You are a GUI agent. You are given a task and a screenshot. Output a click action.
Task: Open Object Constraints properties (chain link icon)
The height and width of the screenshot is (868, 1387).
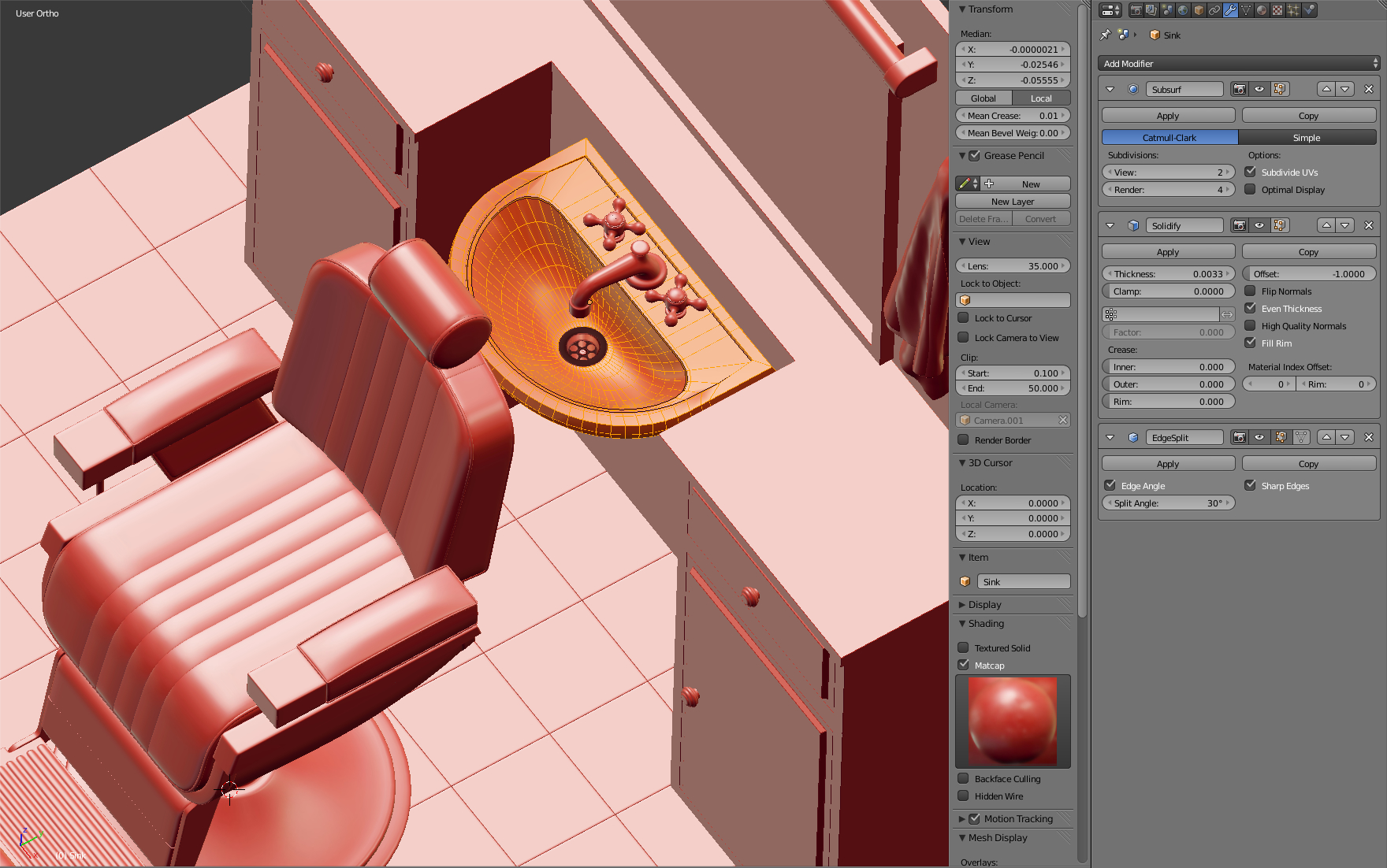click(x=1214, y=10)
